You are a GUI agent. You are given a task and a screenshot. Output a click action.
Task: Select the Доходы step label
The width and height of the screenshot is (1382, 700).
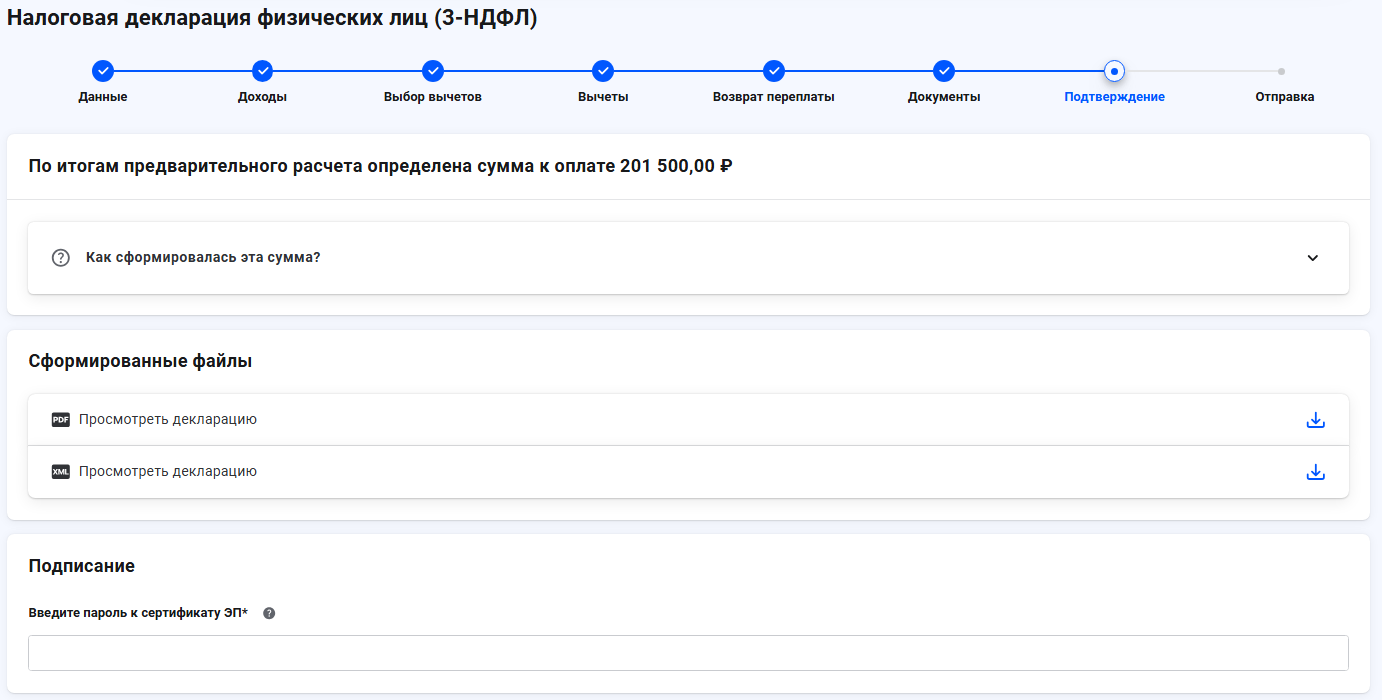262,97
